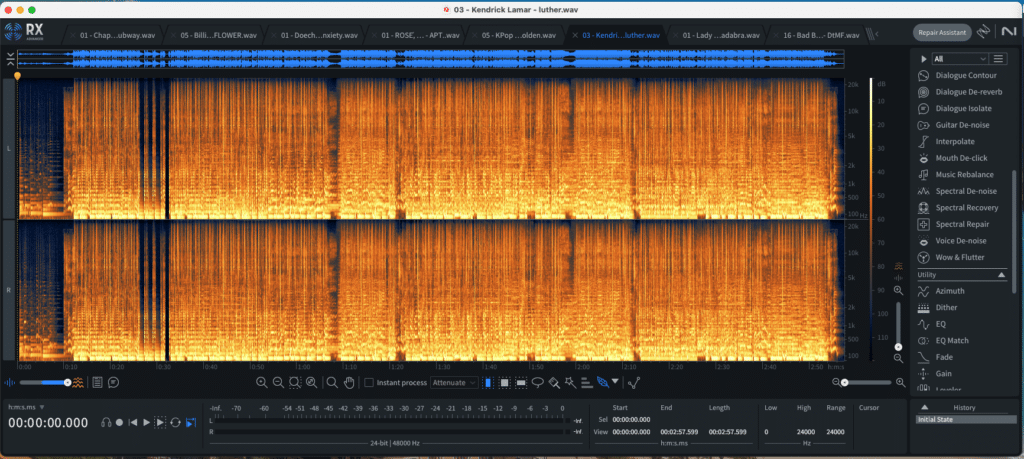Viewport: 1024px width, 459px height.
Task: Click the Repair Assistant button
Action: (x=942, y=32)
